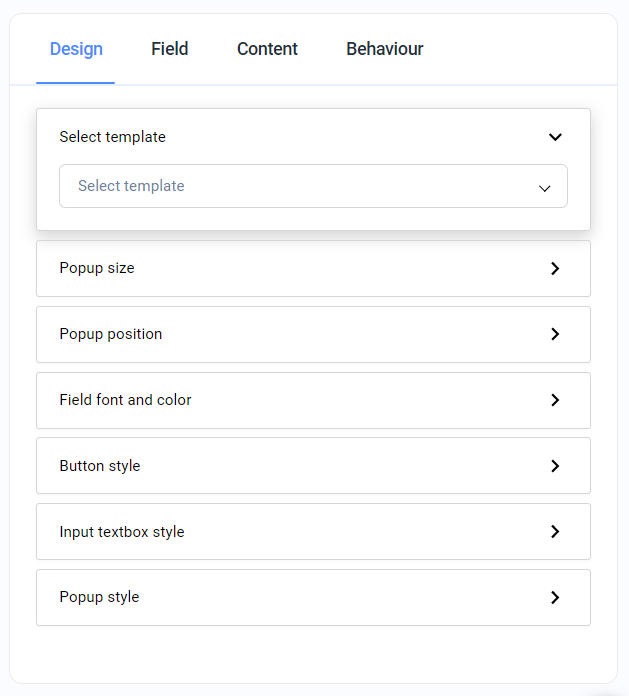Viewport: 629px width, 696px height.
Task: Click the template dropdown's down arrow
Action: (545, 187)
